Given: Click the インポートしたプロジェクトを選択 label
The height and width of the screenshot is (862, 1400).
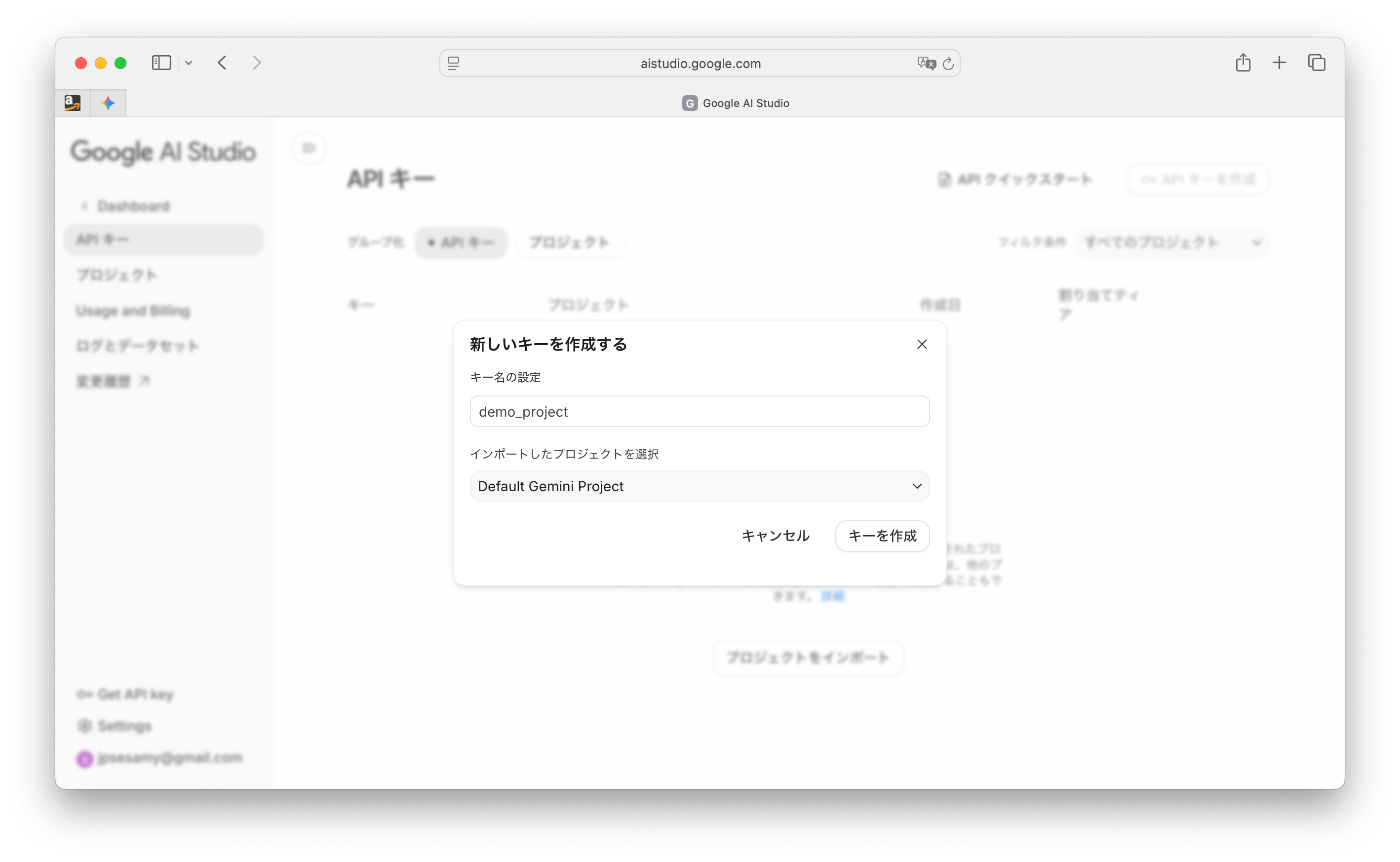Looking at the screenshot, I should point(564,454).
